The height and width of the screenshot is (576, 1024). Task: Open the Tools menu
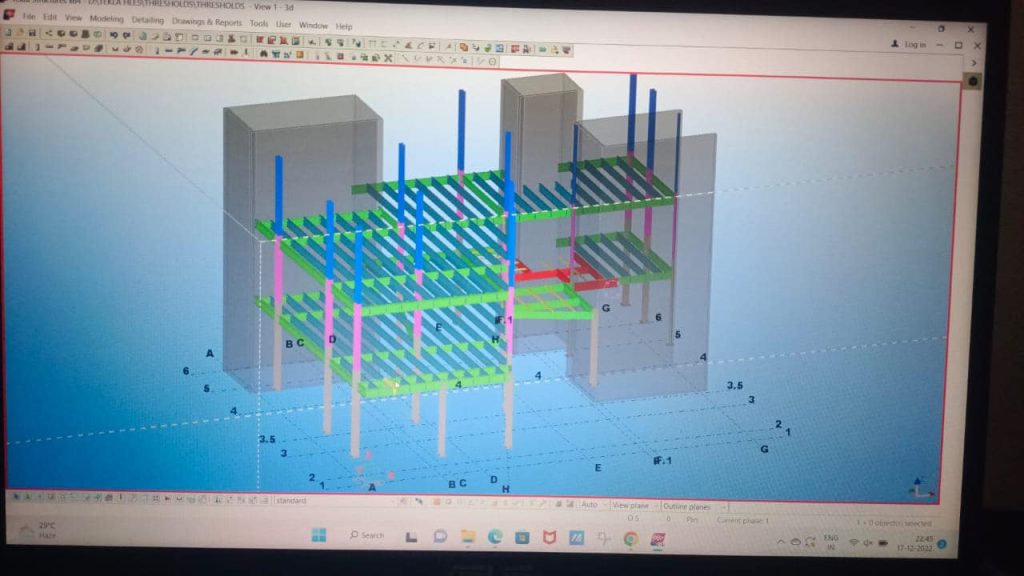pos(258,23)
